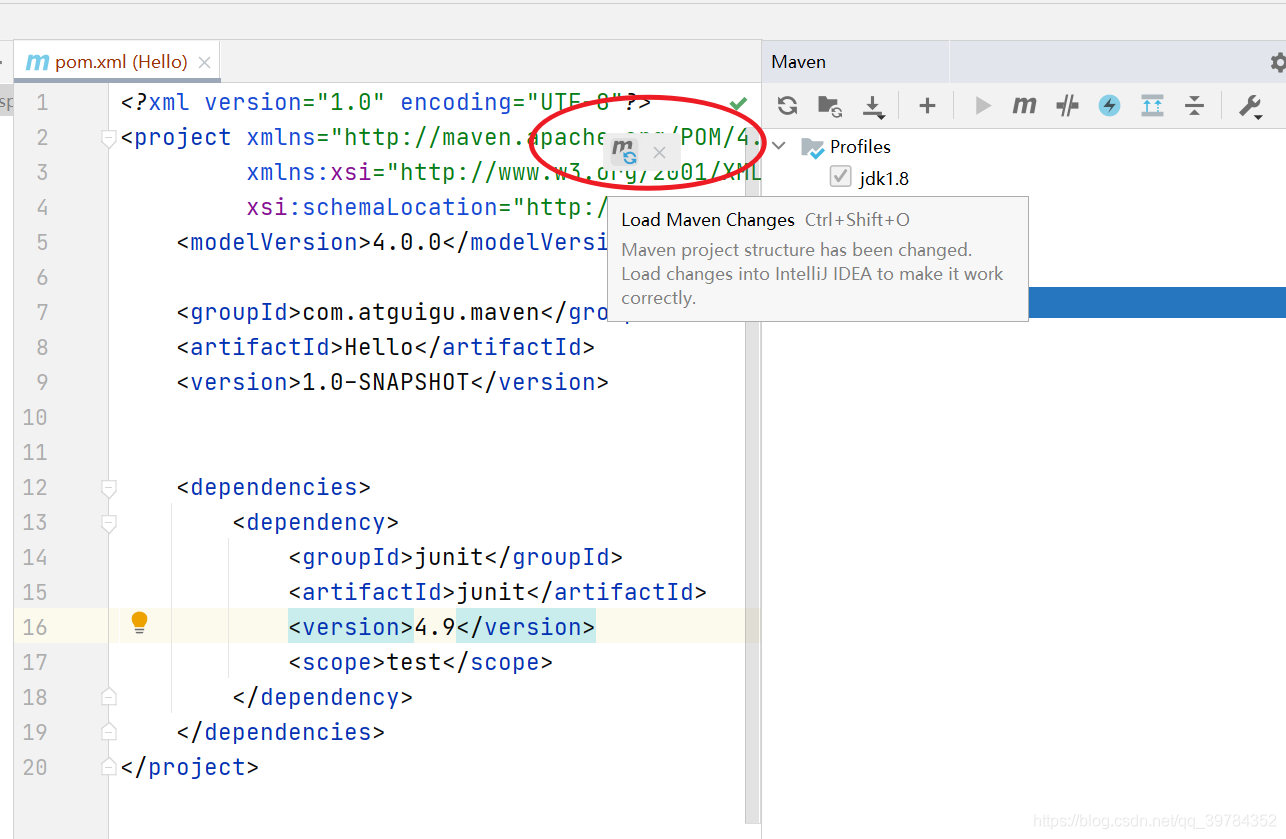Fold the project element at line 2
1286x839 pixels.
click(109, 139)
